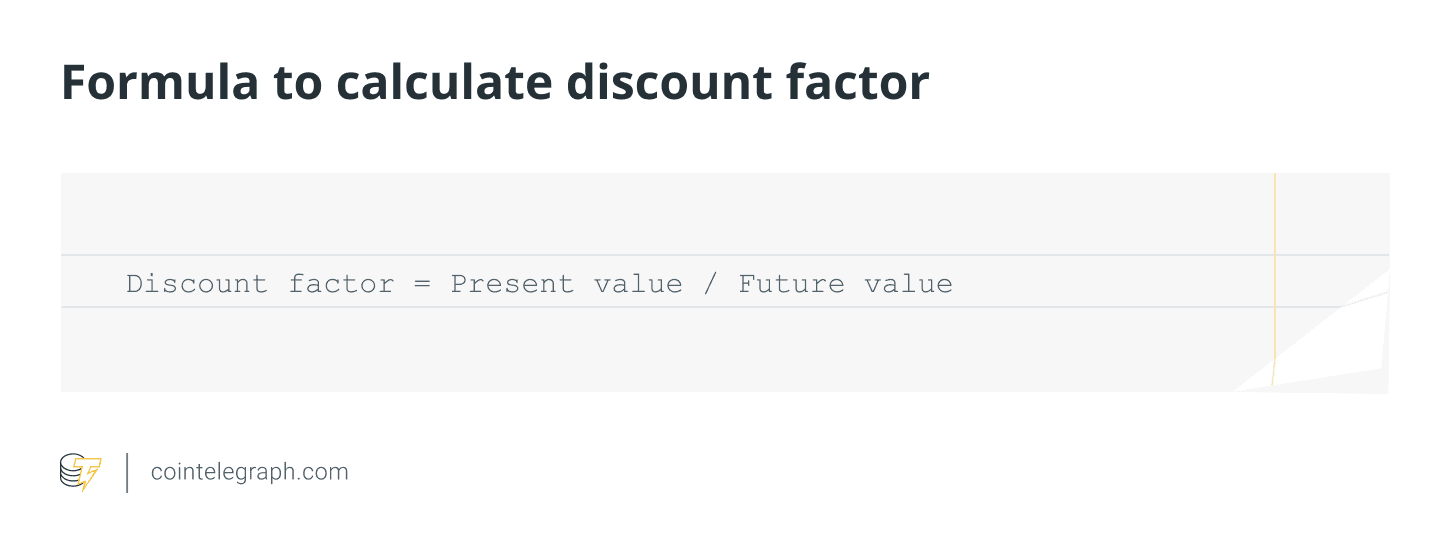Click the yellow vertical margin line
The width and height of the screenshot is (1450, 553).
click(1275, 280)
